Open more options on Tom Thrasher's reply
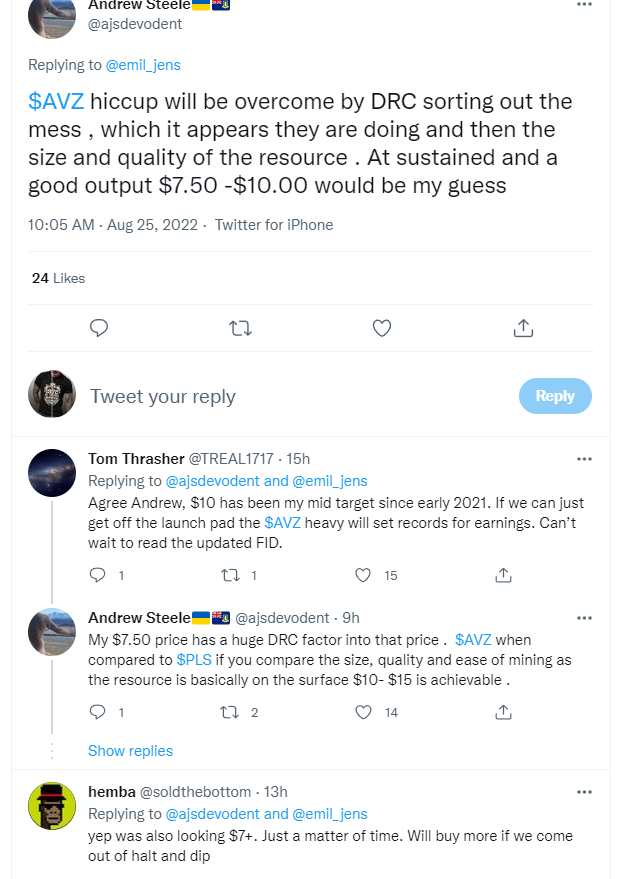Viewport: 624px width, 879px height. (584, 459)
